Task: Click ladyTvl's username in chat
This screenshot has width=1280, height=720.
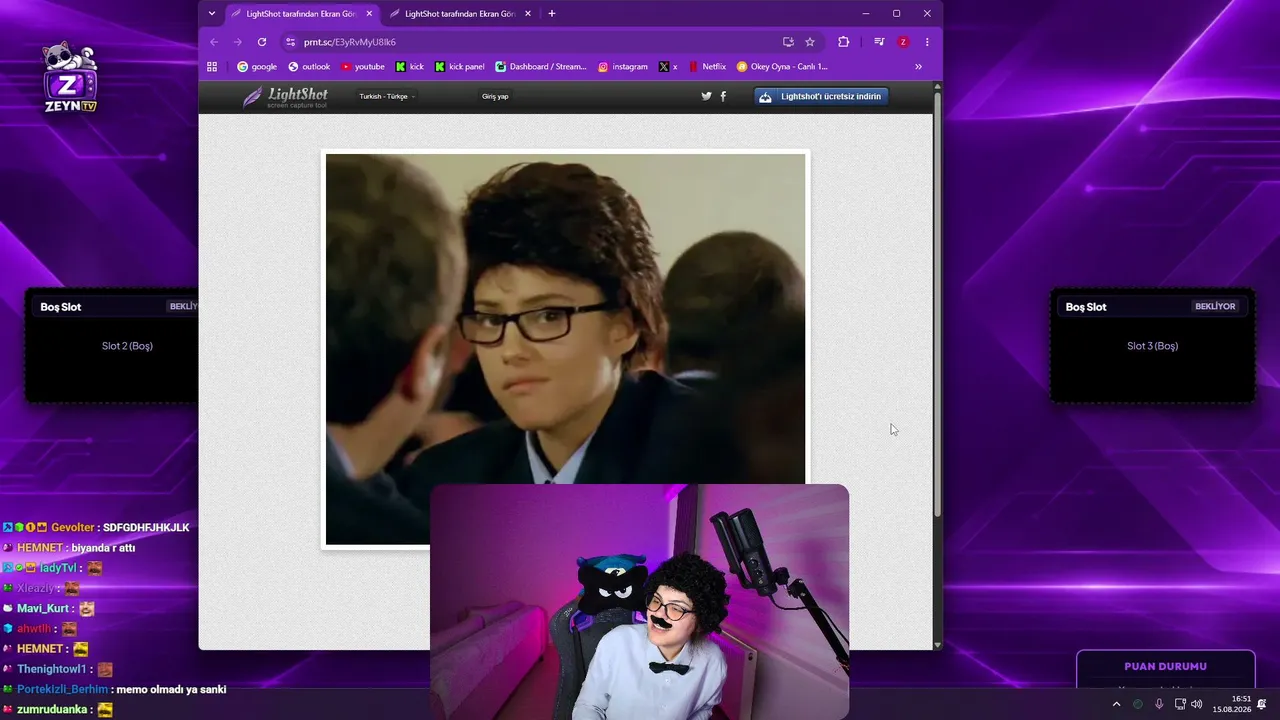Action: pyautogui.click(x=58, y=568)
